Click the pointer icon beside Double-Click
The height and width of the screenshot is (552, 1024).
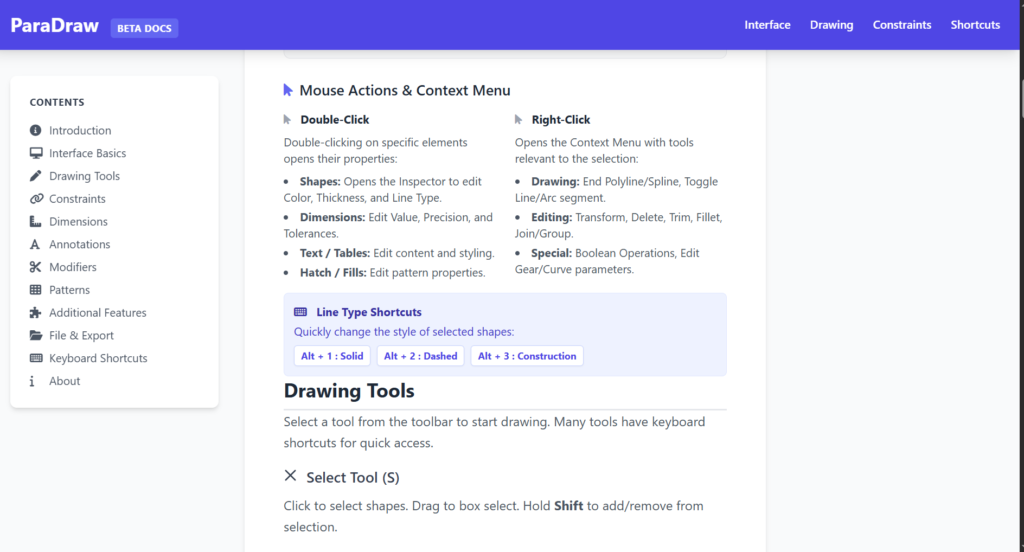coord(287,120)
